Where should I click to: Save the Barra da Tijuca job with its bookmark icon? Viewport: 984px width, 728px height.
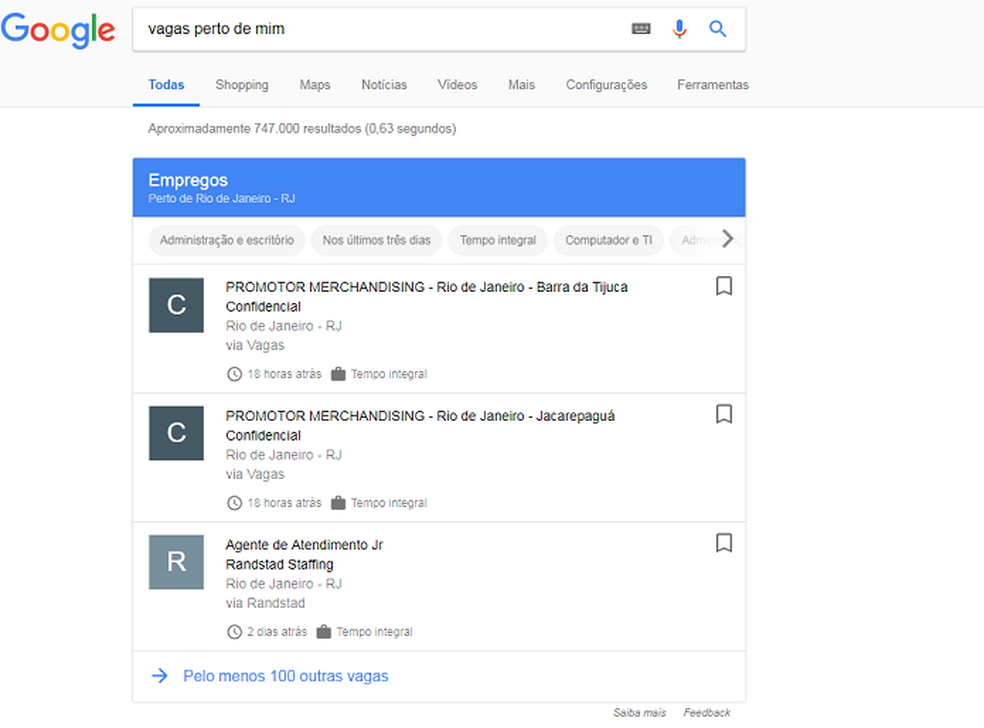click(x=724, y=286)
